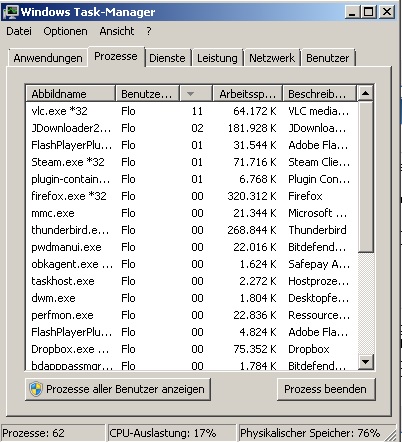Viewport: 402px width, 442px height.
Task: Click the CPU value 02 for JDownloader2
Action: (x=197, y=128)
